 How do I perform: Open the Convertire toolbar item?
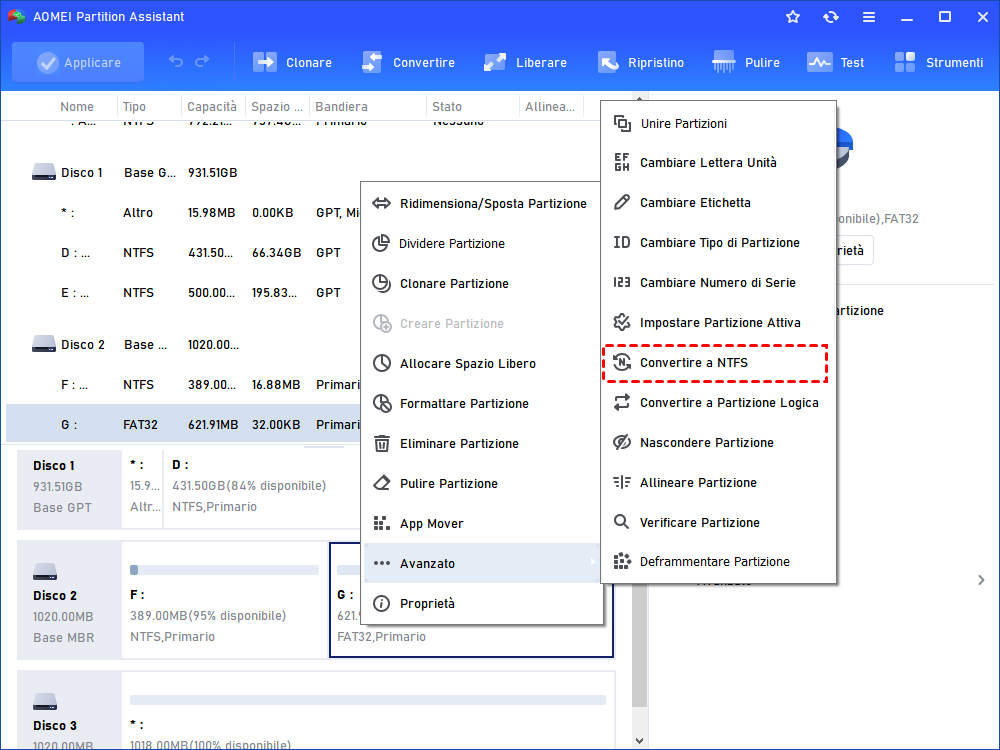[x=408, y=62]
